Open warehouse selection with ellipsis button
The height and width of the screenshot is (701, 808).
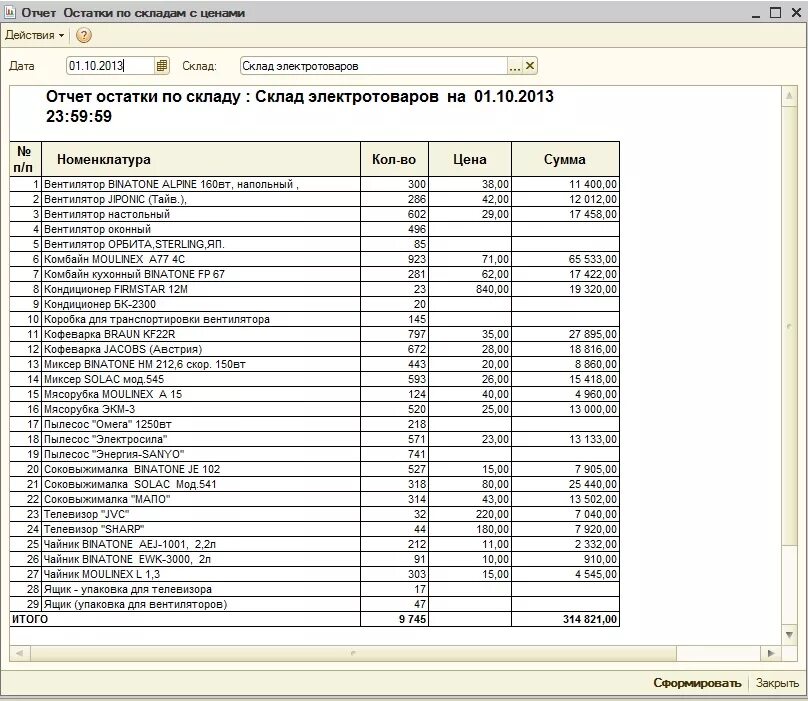tap(514, 66)
